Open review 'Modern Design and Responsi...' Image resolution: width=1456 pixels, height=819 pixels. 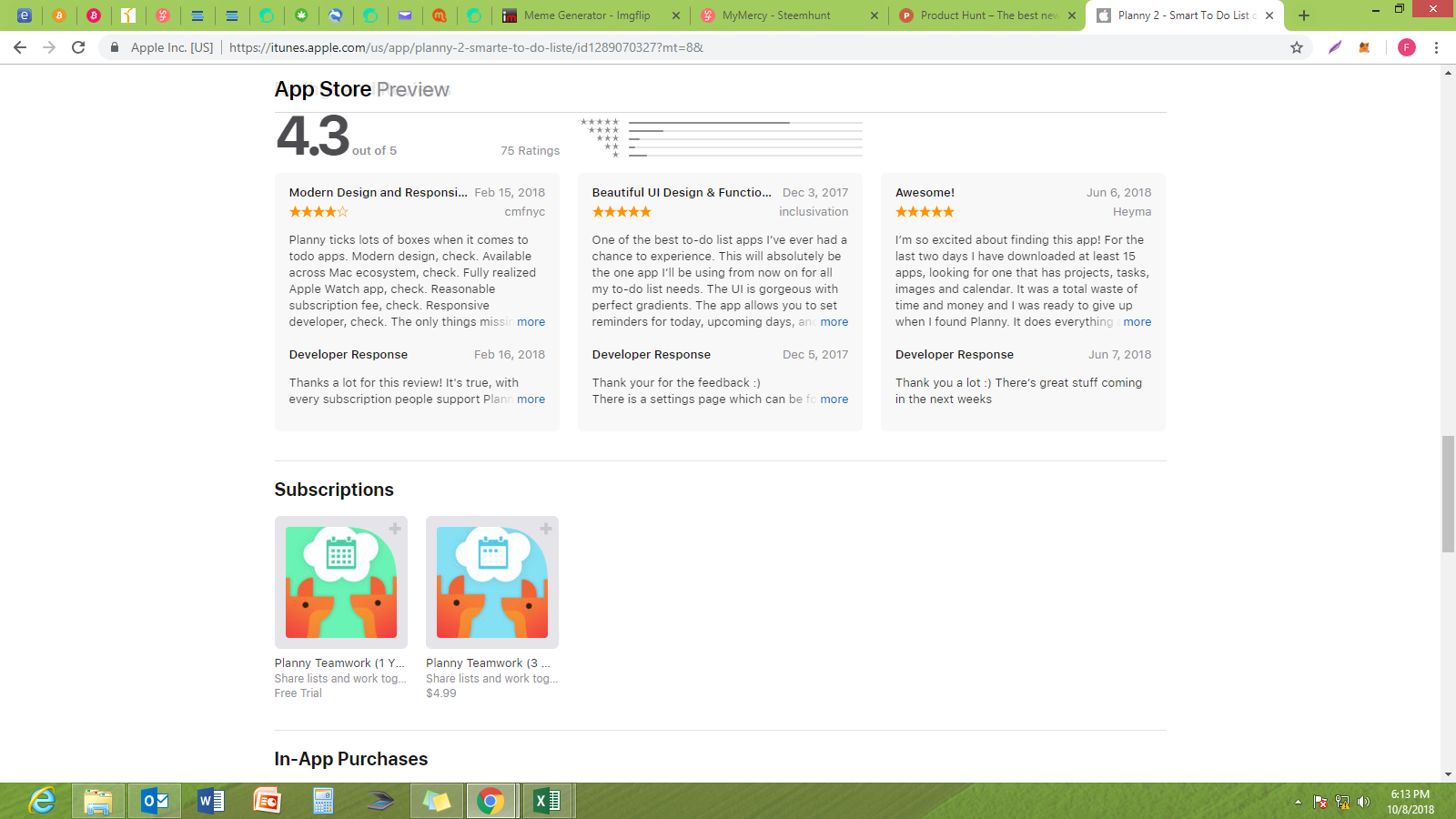point(379,193)
